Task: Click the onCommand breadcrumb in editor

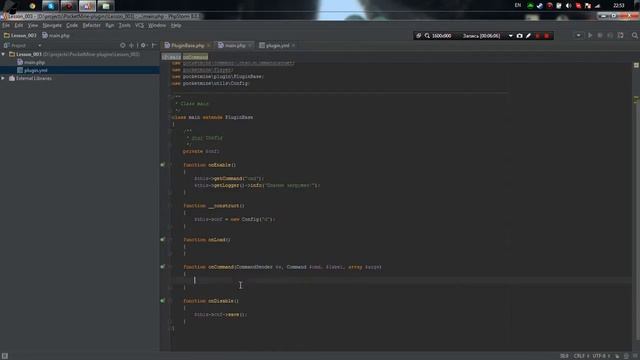Action: (195, 57)
